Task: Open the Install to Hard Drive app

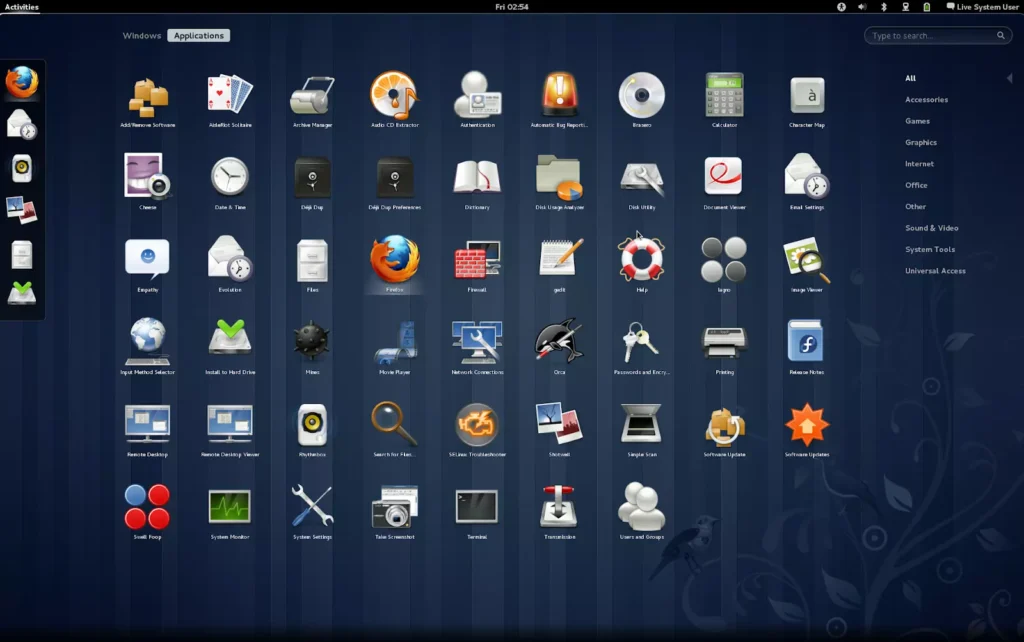Action: point(230,342)
